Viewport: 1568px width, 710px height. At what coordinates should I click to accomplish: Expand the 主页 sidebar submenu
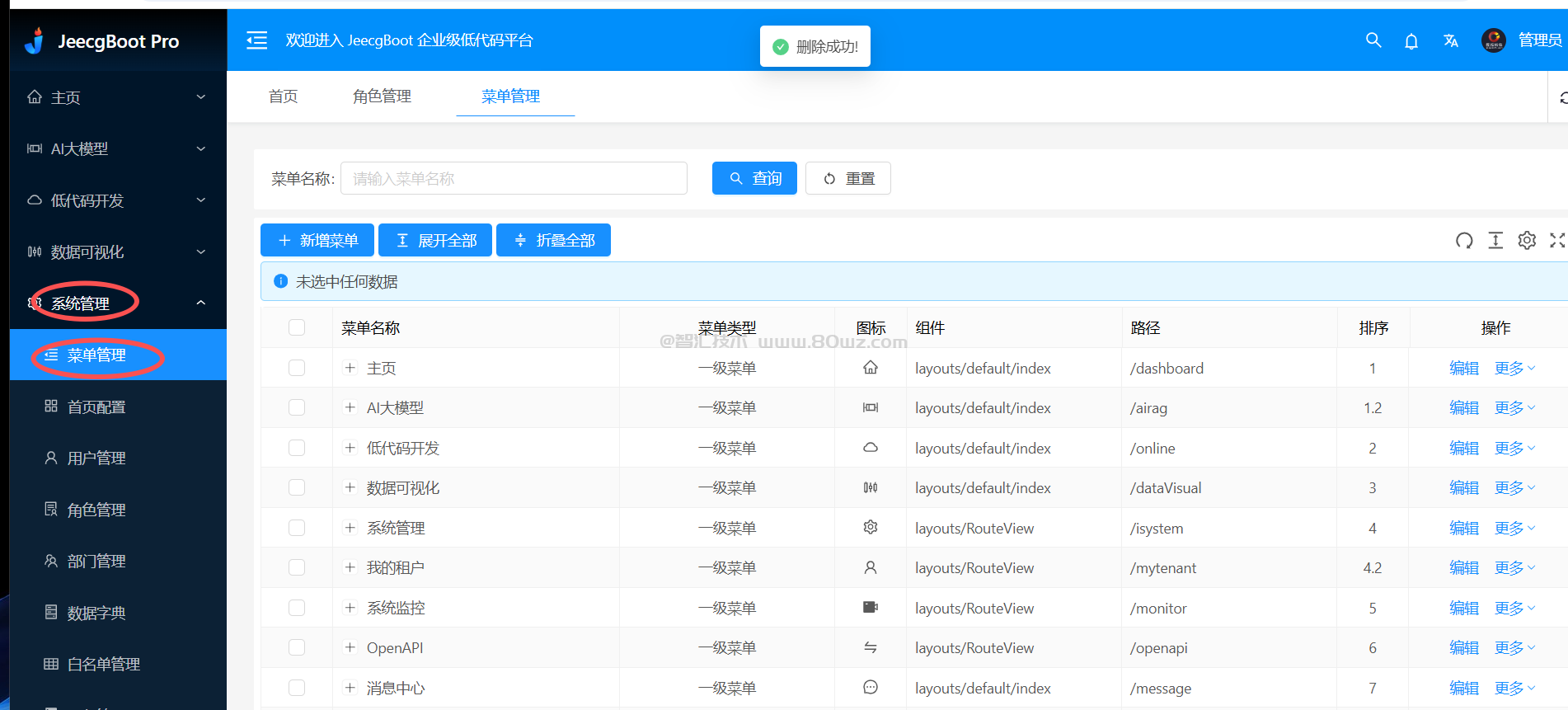tap(118, 97)
